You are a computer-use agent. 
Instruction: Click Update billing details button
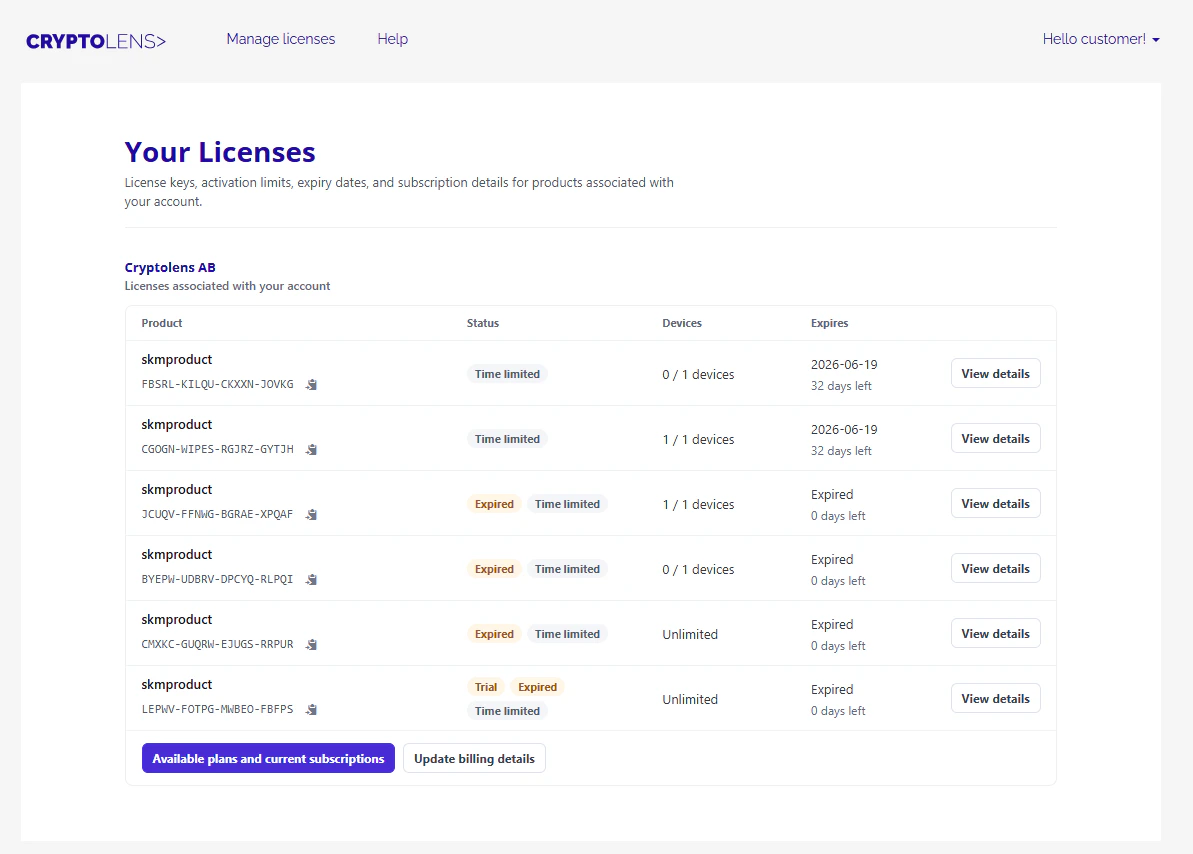(x=474, y=758)
